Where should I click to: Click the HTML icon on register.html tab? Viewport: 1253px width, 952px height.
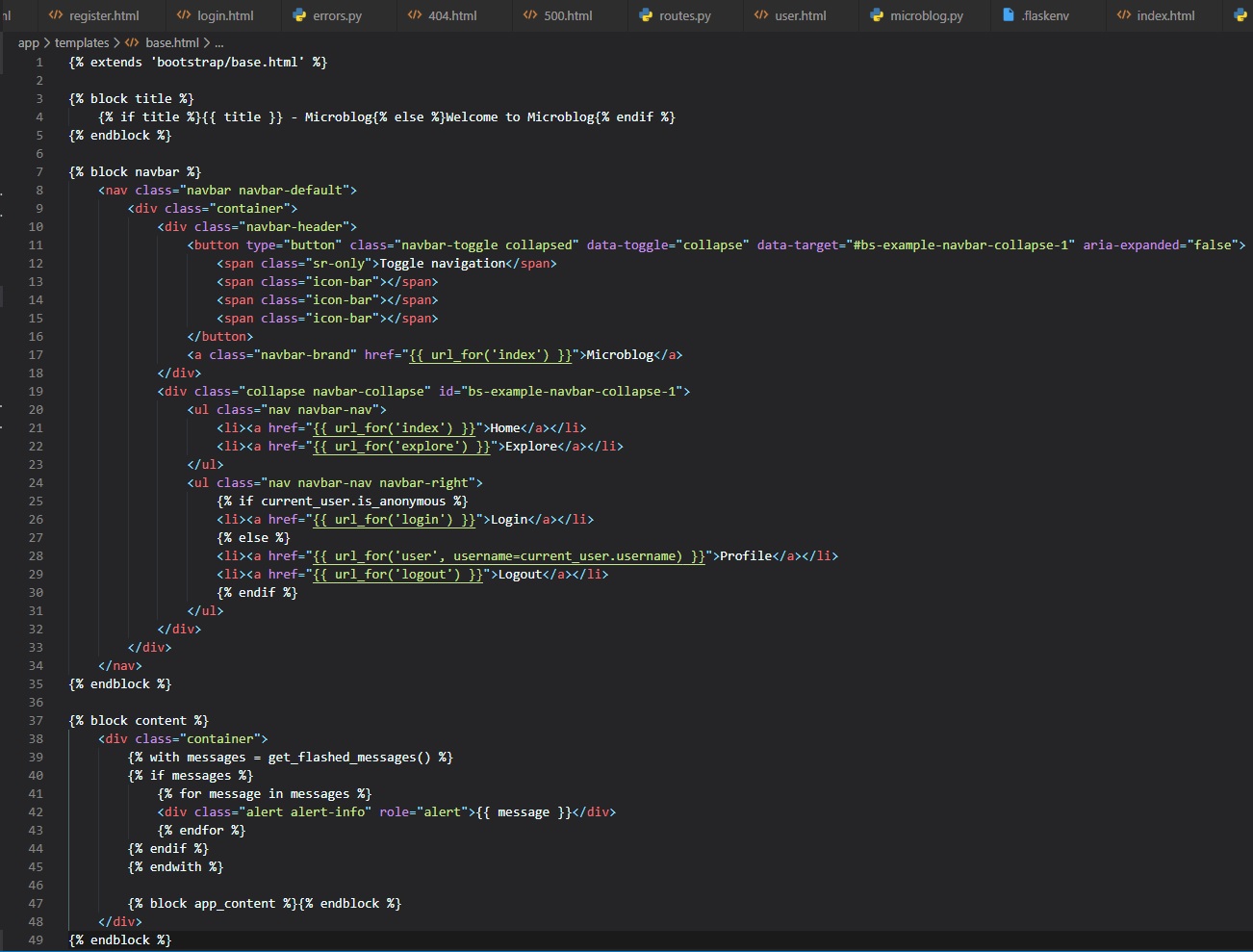(56, 15)
